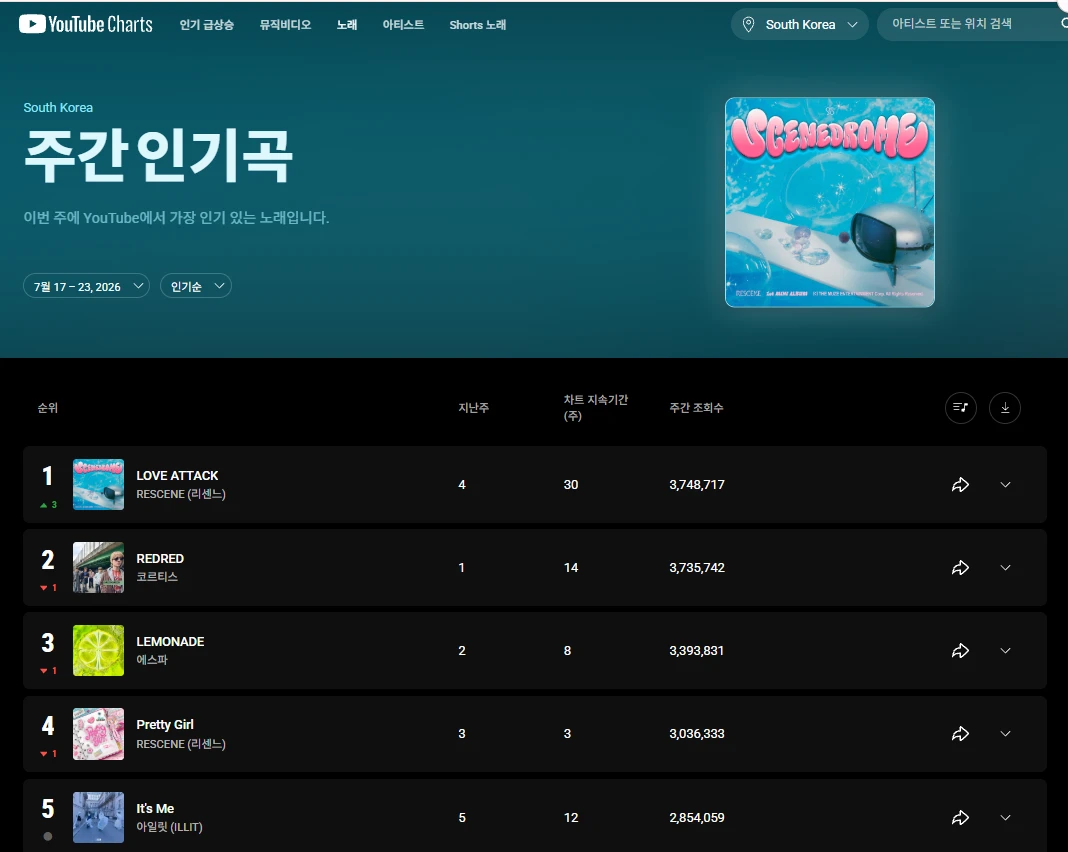Click the large SCENEDROME album cover
1068x852 pixels.
(830, 202)
